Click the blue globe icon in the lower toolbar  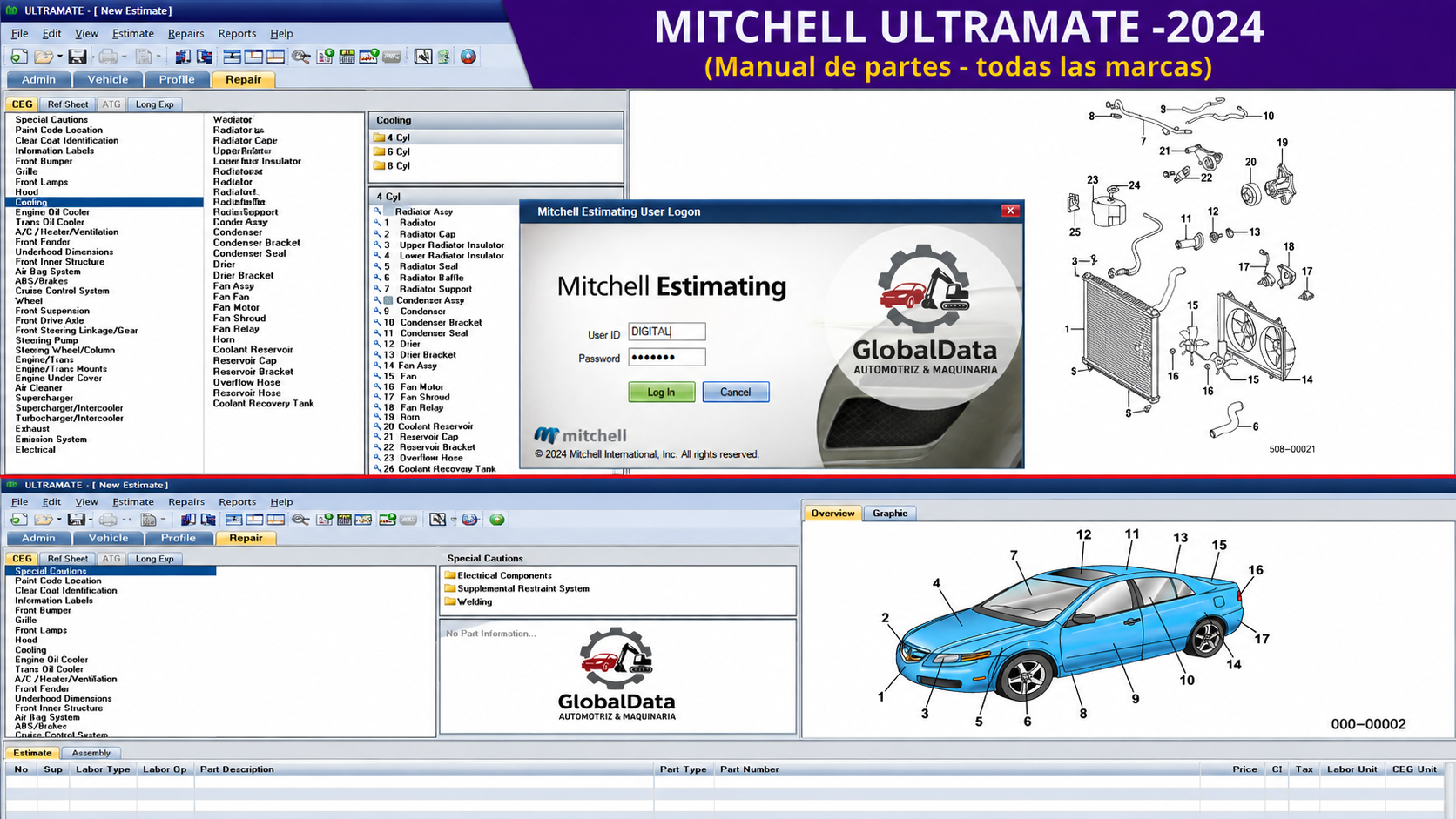tap(470, 520)
